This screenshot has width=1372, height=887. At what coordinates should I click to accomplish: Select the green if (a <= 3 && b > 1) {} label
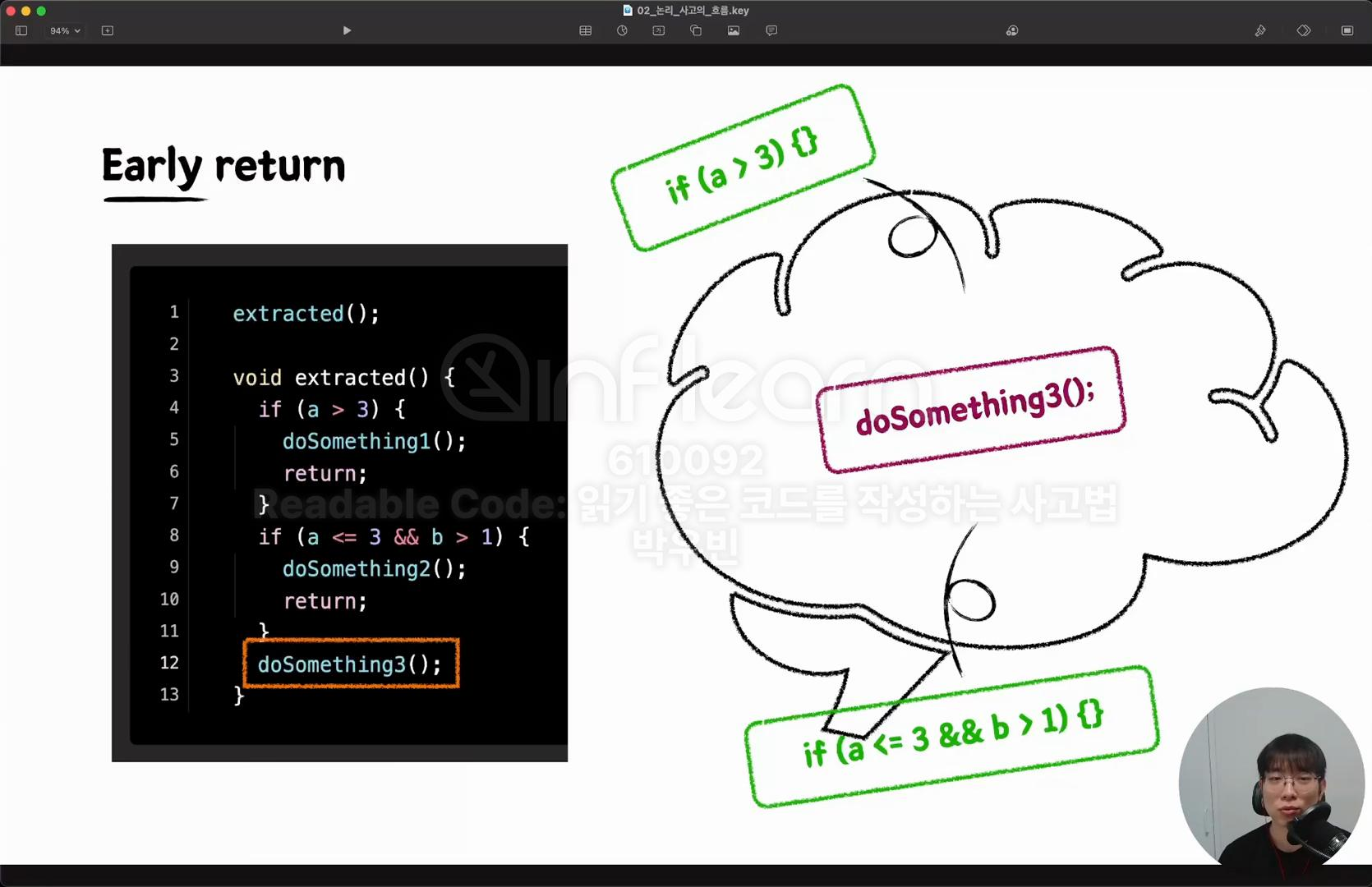(x=951, y=737)
